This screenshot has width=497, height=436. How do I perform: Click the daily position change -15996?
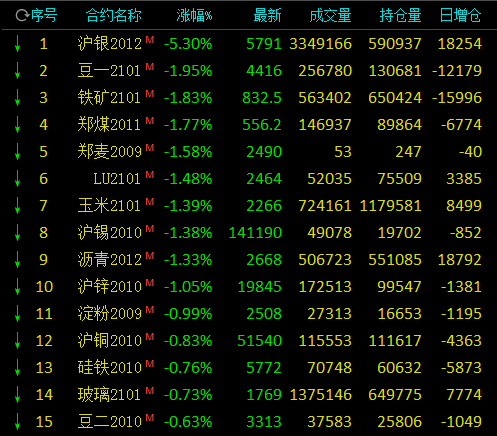tap(457, 98)
